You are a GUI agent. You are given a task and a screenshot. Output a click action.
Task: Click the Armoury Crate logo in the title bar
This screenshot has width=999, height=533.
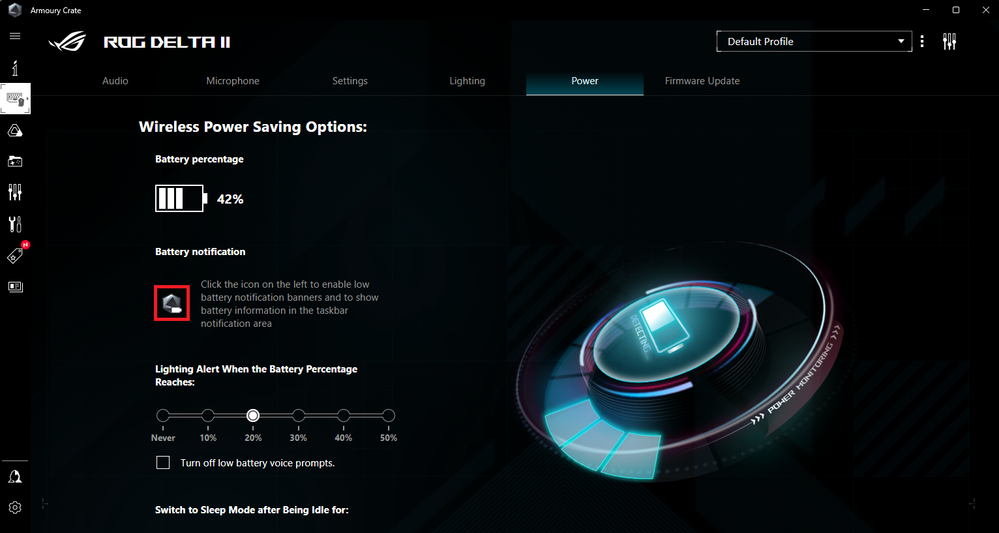tap(15, 10)
